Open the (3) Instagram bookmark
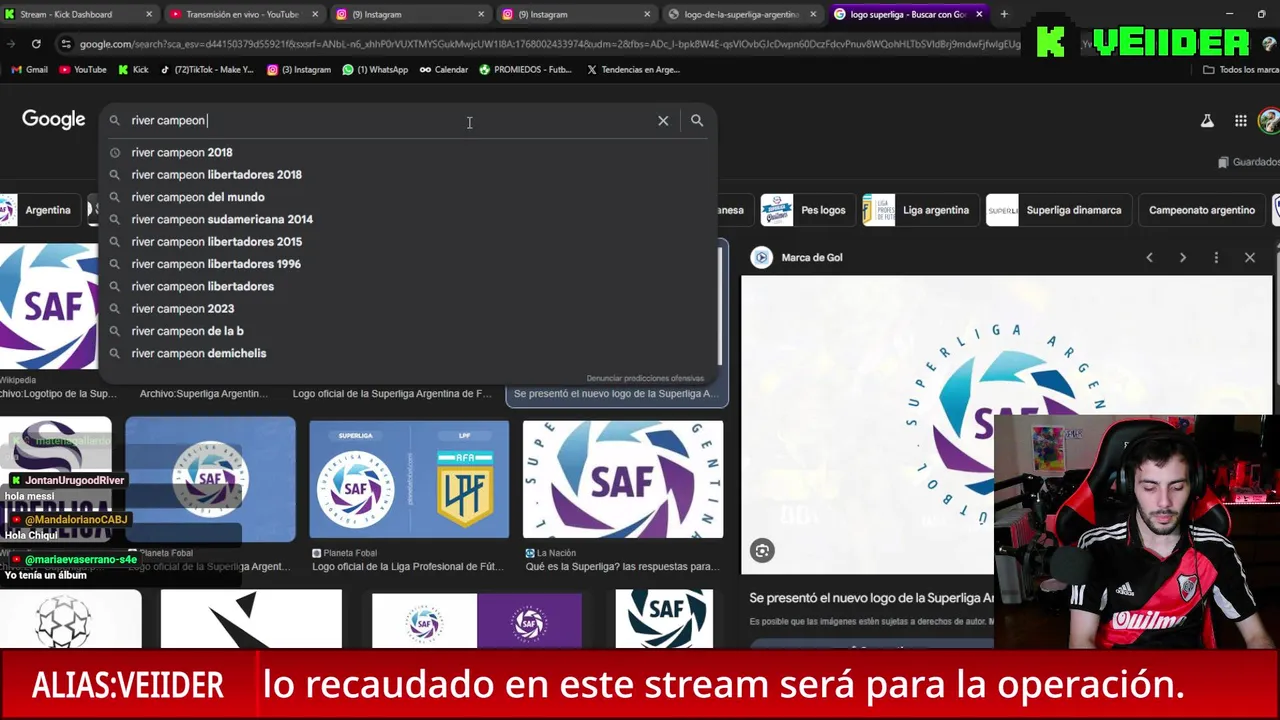The height and width of the screenshot is (720, 1280). click(299, 70)
